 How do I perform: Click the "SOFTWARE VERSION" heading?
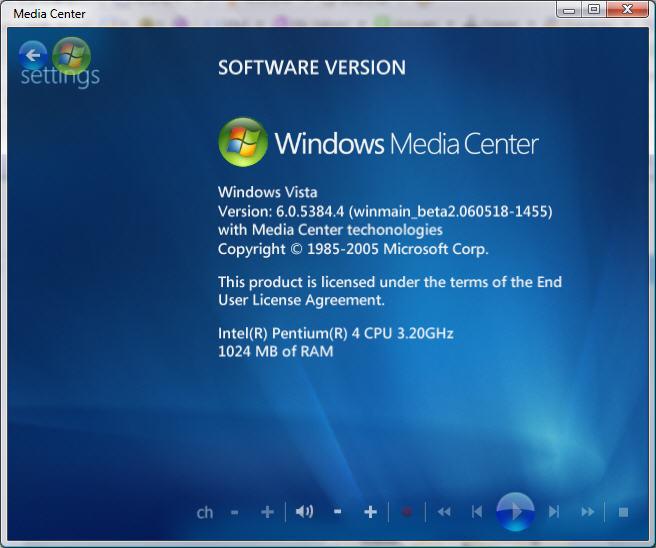[312, 68]
